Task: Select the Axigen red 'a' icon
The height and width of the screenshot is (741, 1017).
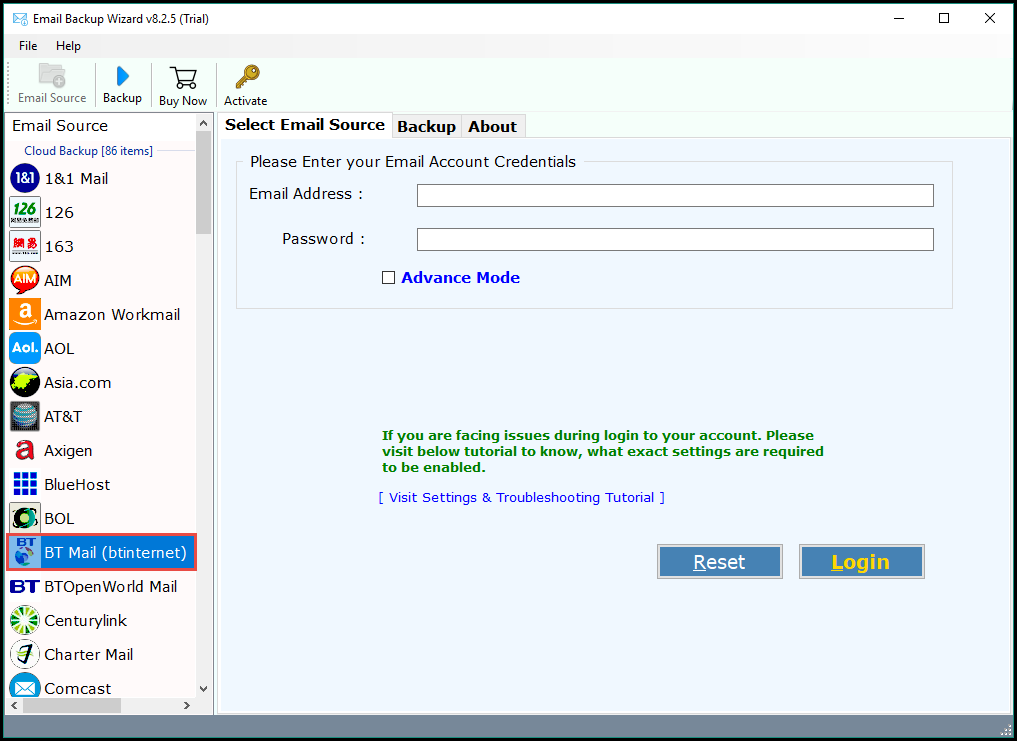Action: (x=25, y=450)
